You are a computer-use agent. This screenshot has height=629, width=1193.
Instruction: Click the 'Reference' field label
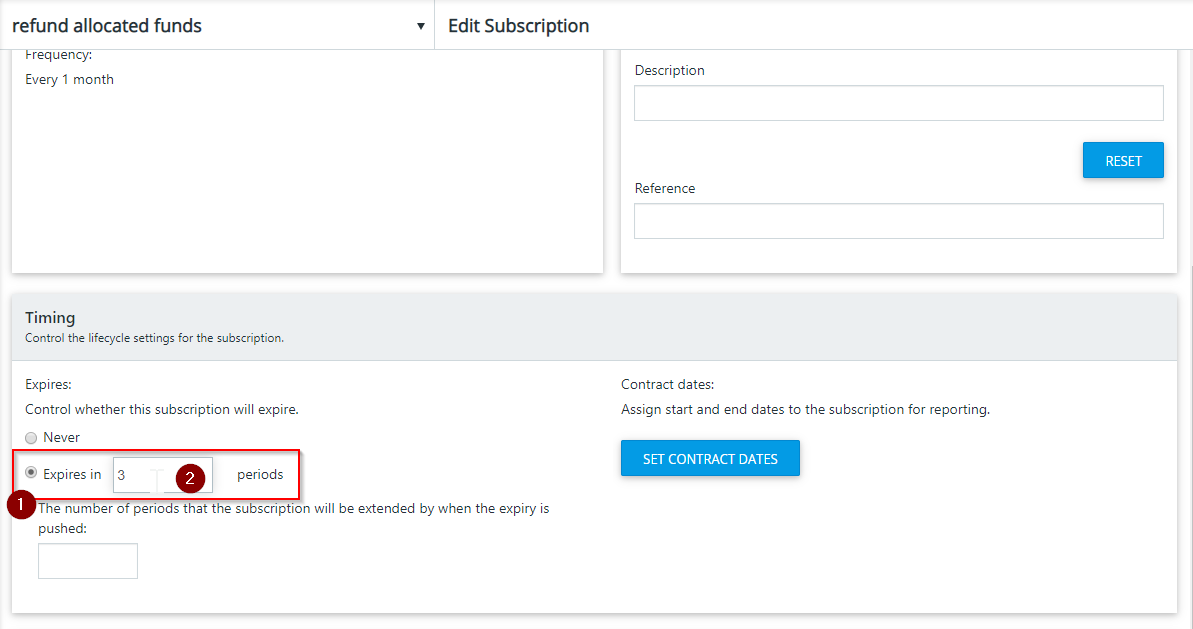[665, 188]
